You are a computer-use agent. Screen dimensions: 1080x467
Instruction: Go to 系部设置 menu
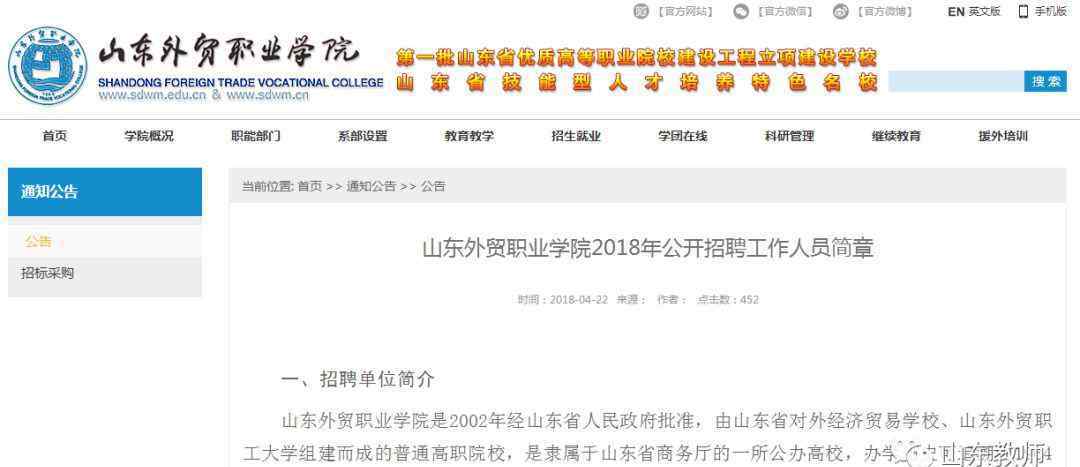[x=362, y=136]
